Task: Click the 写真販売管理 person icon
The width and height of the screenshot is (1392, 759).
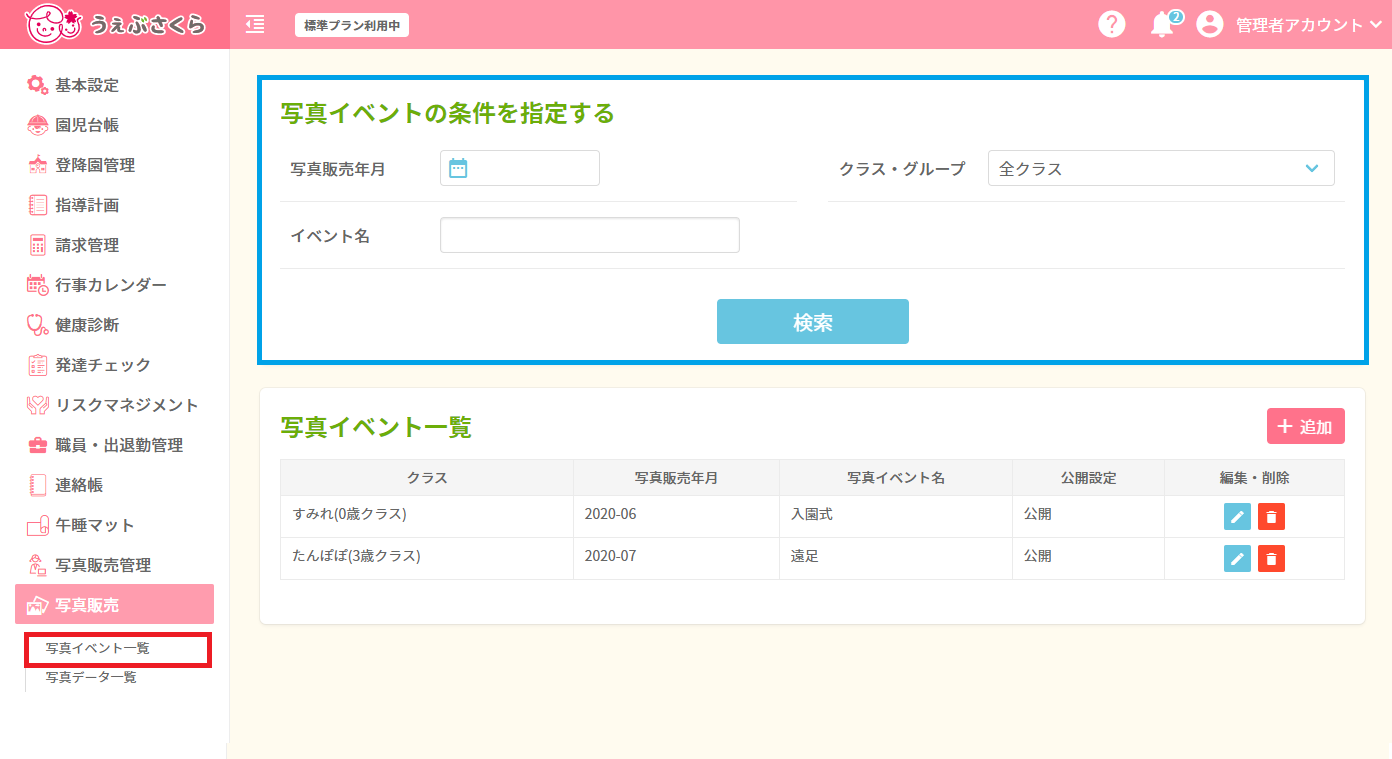Action: point(37,565)
